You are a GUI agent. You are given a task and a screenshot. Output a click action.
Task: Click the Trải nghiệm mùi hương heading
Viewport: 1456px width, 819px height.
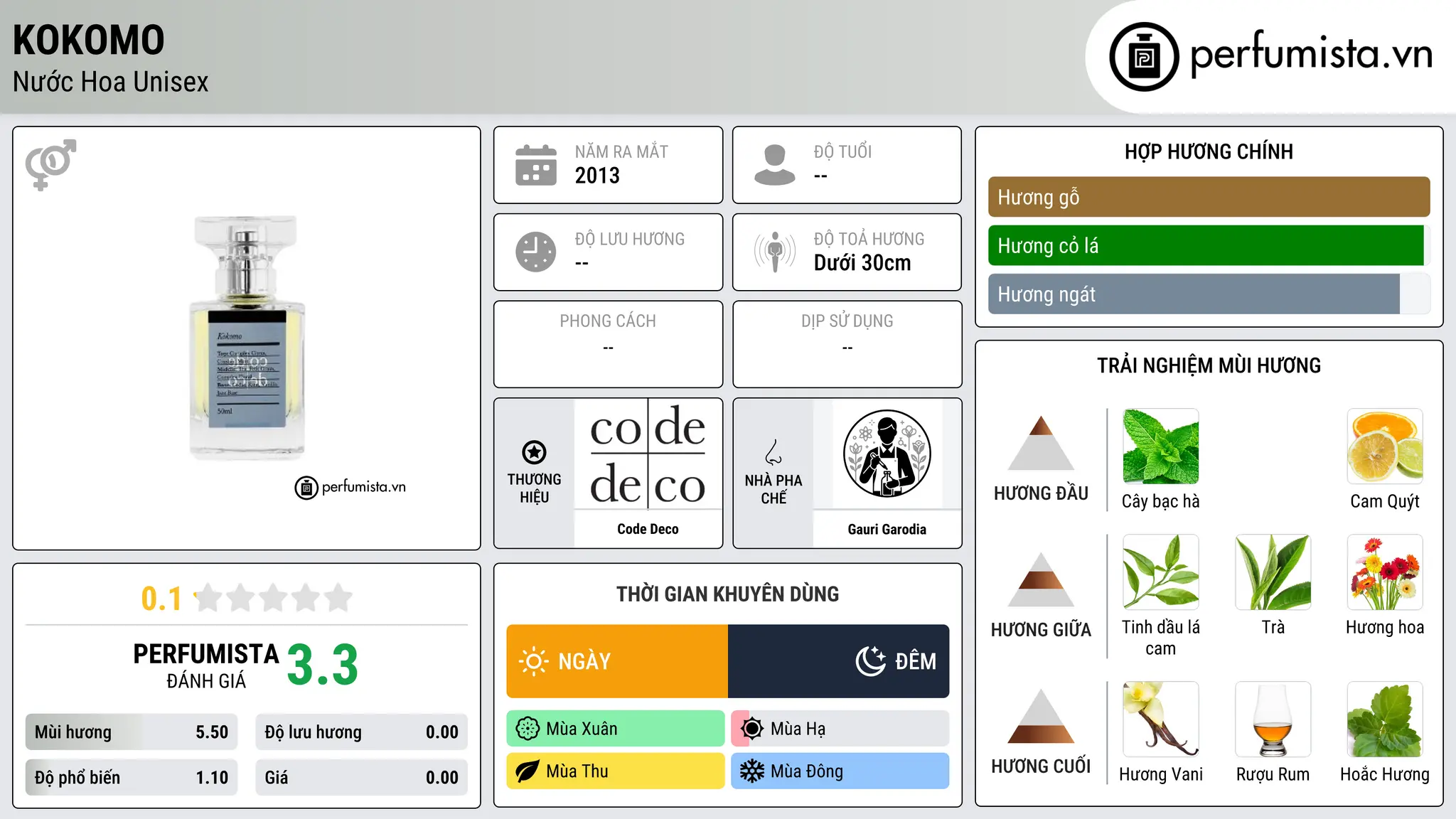click(x=1209, y=365)
